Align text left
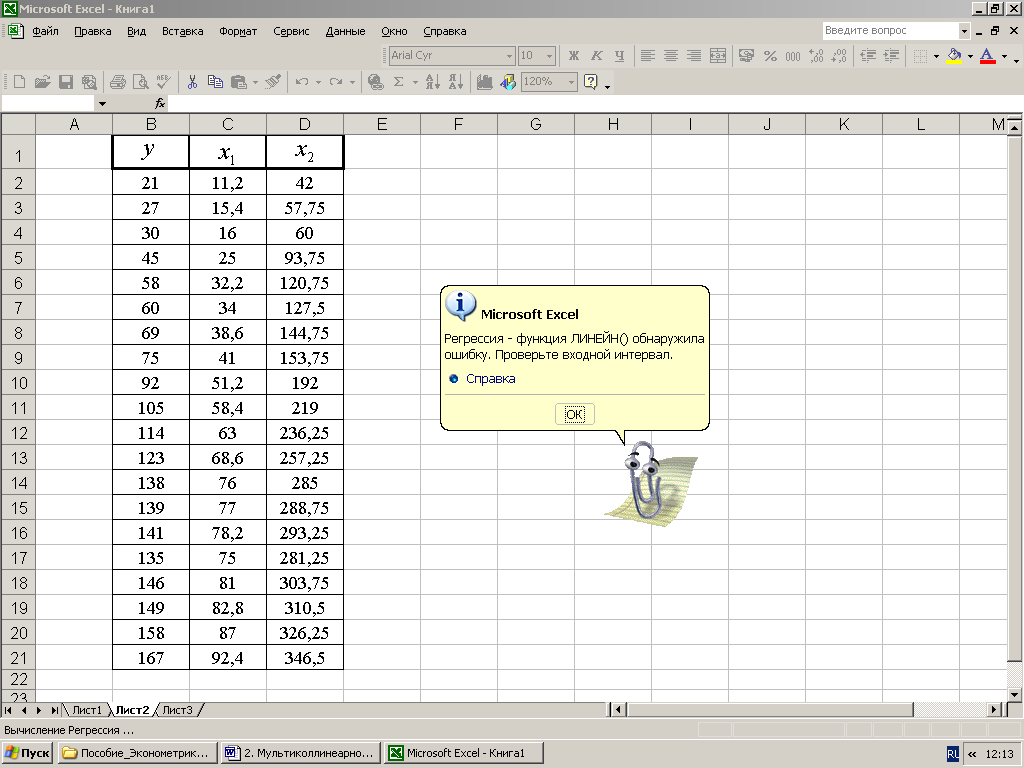 (647, 56)
